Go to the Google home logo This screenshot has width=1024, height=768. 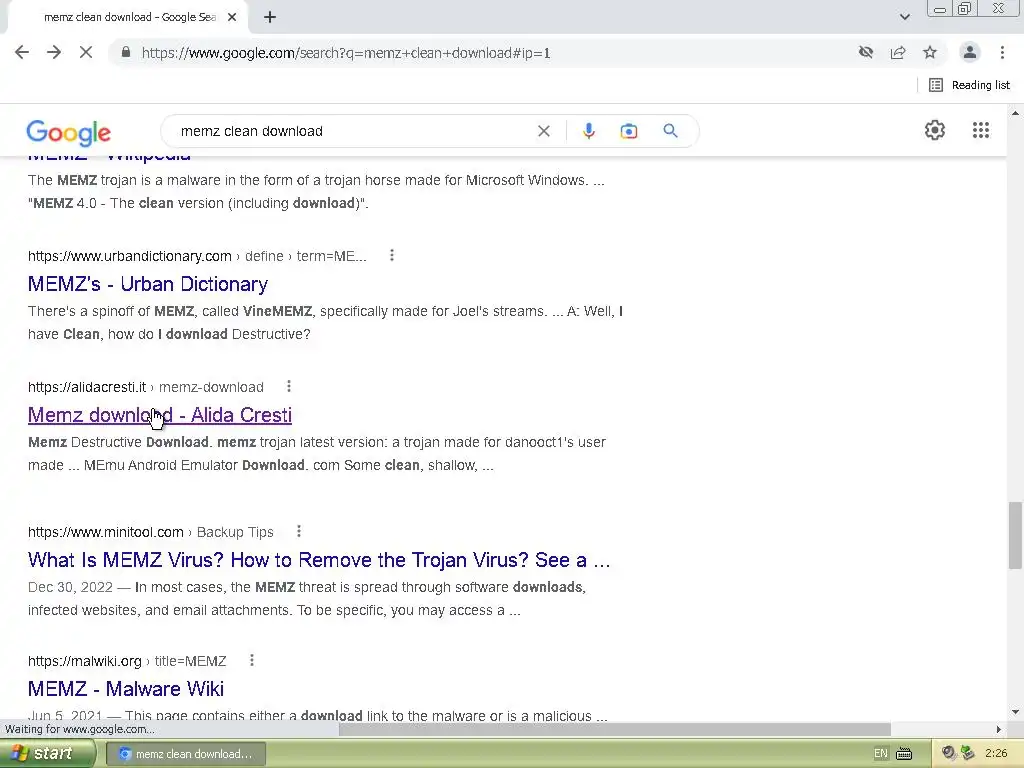[x=69, y=133]
